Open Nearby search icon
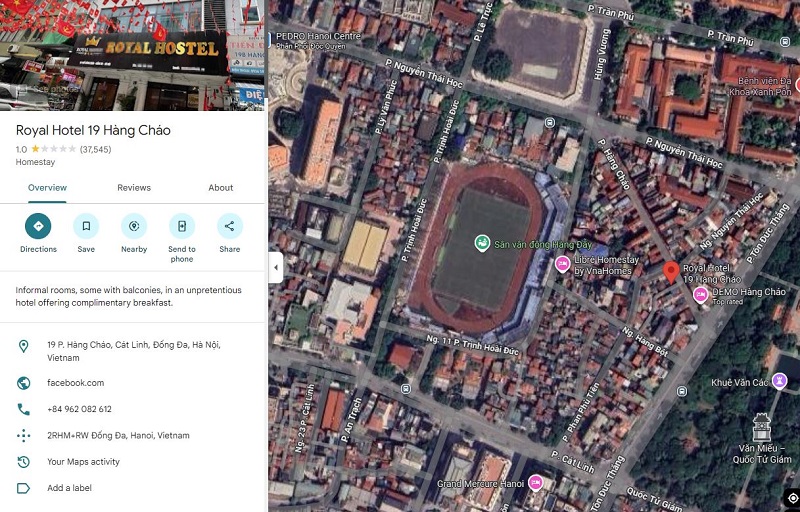This screenshot has height=512, width=800. click(x=134, y=226)
